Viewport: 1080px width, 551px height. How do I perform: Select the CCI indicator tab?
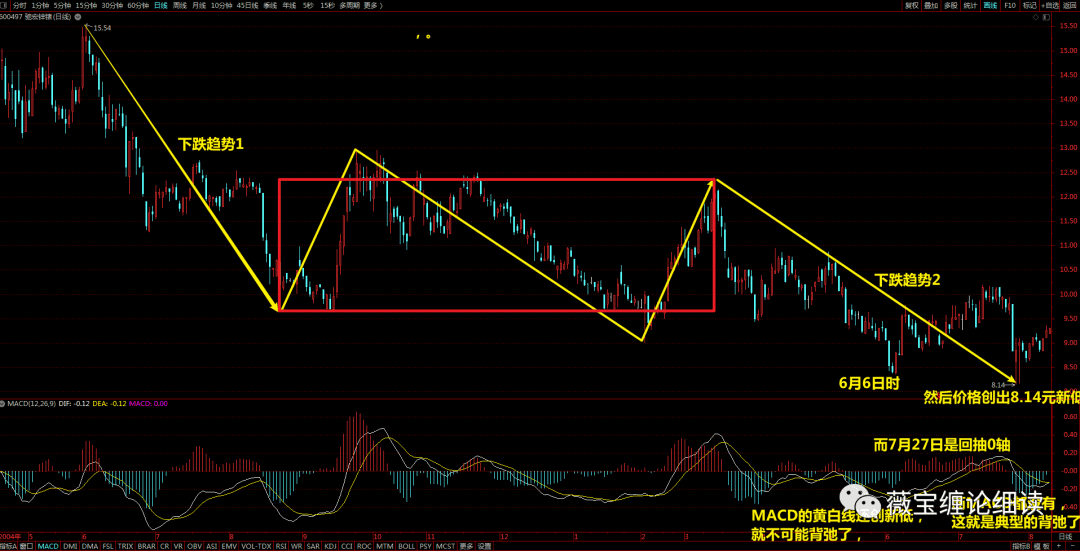(347, 546)
